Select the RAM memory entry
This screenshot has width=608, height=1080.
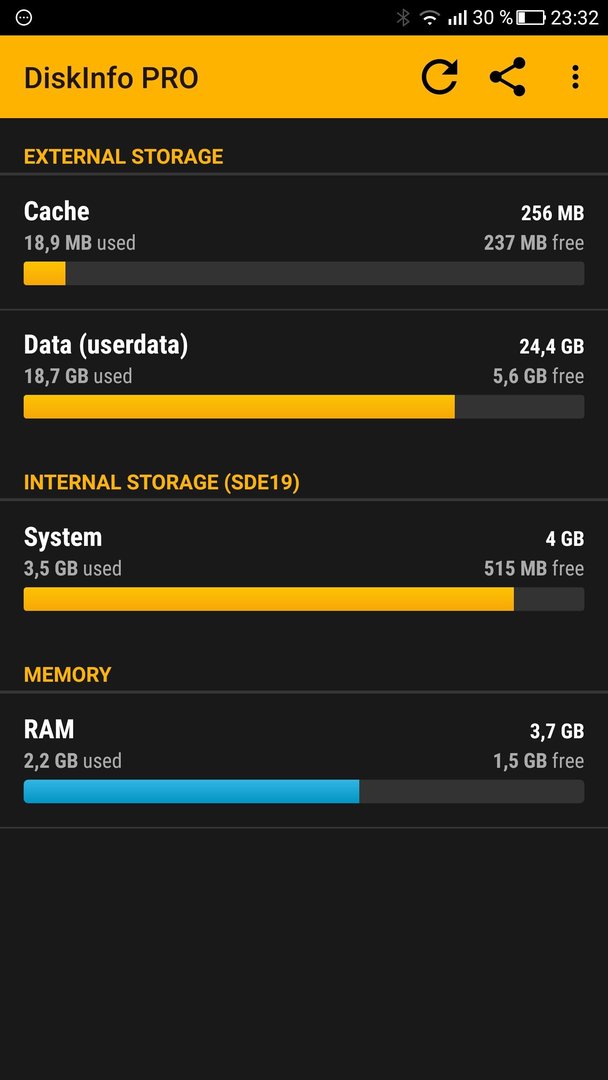304,760
